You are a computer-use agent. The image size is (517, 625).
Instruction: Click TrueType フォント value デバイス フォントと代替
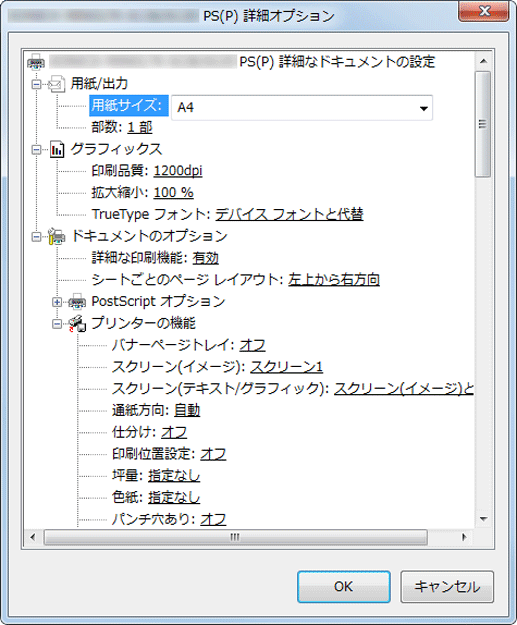click(x=289, y=214)
